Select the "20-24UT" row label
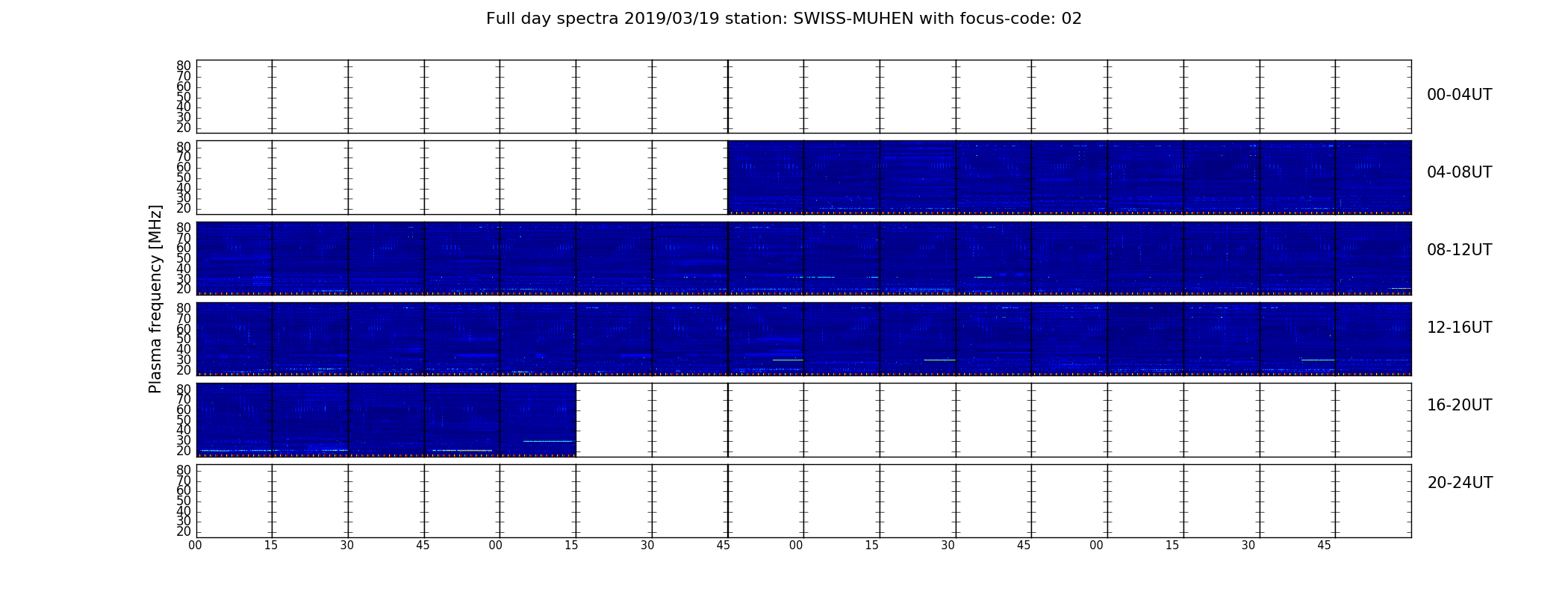The height and width of the screenshot is (597, 1568). [x=1459, y=483]
